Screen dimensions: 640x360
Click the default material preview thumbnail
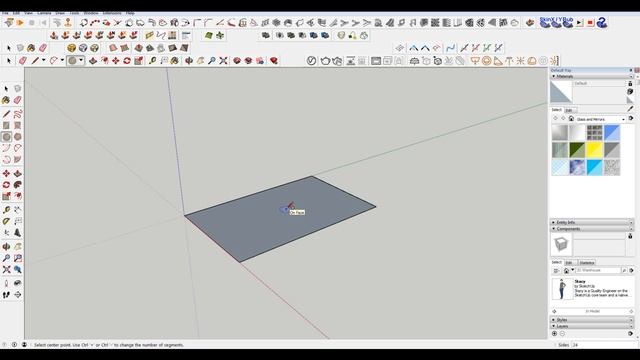point(561,92)
